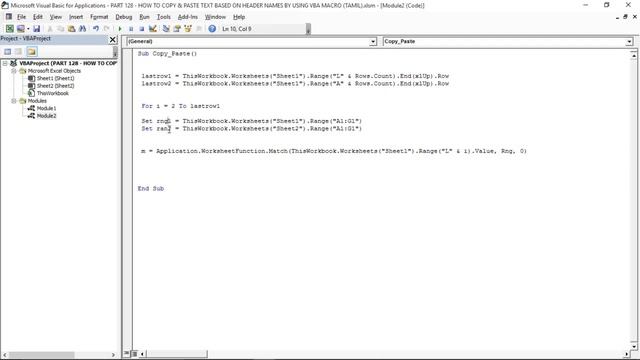The width and height of the screenshot is (640, 360).
Task: Open the Debug menu
Action: [x=124, y=17]
